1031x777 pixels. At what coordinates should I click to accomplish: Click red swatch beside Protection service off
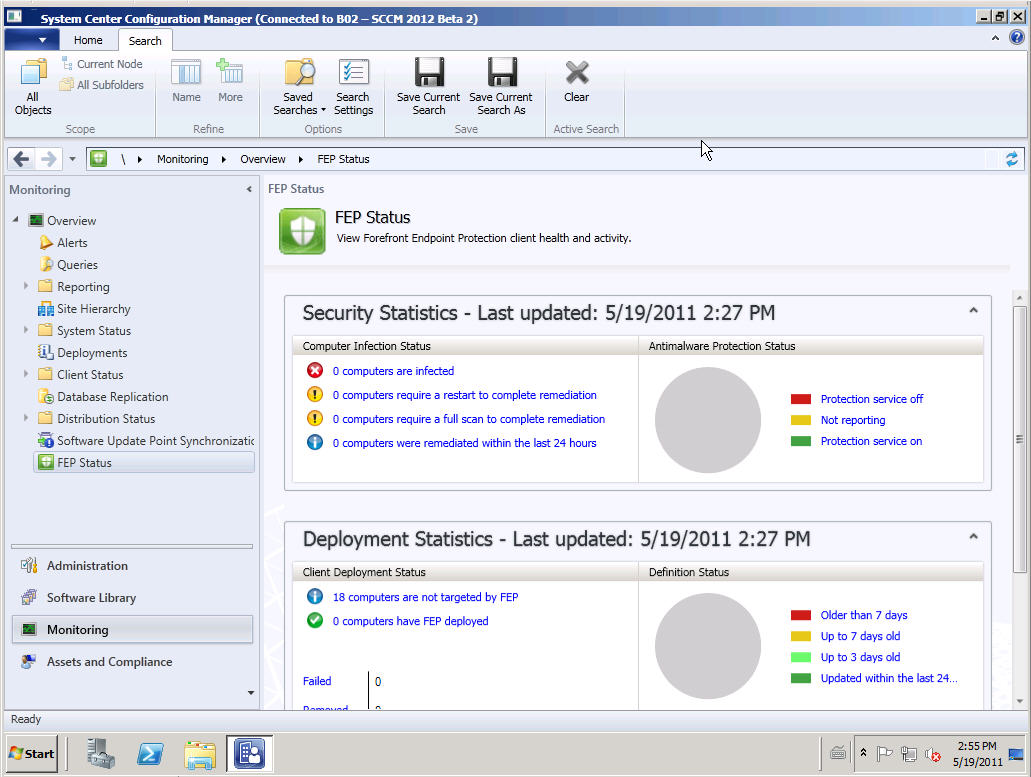[x=800, y=399]
